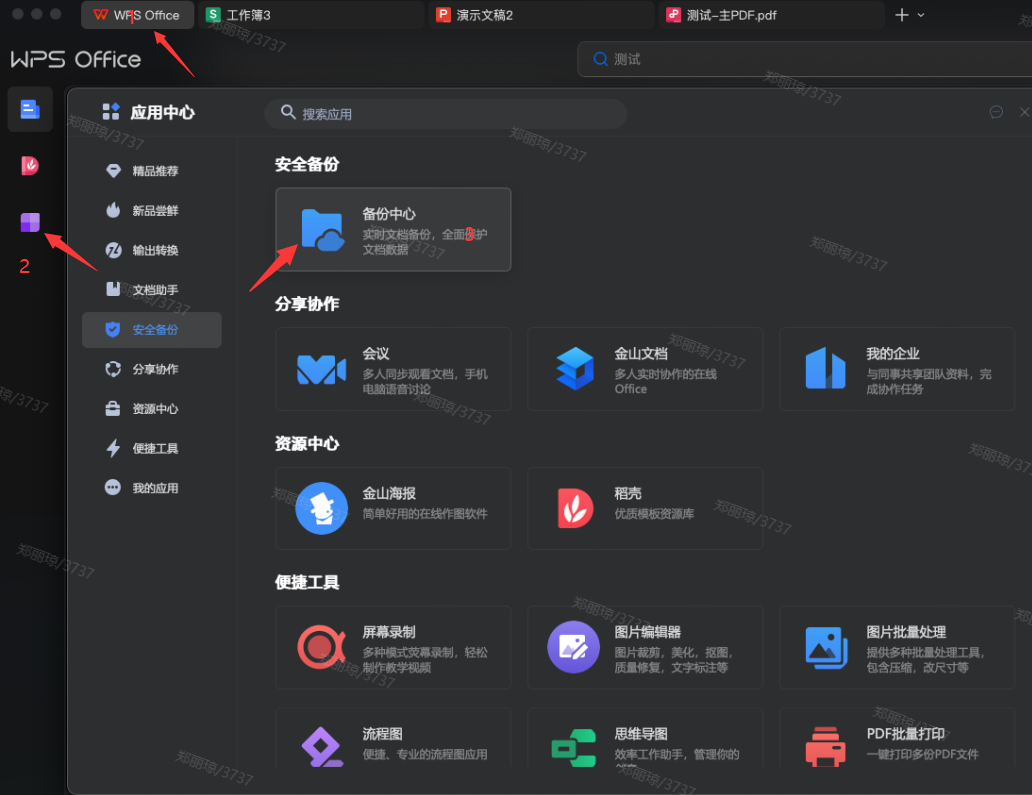This screenshot has width=1032, height=795.
Task: Click the 搜索应用 search field
Action: point(446,113)
